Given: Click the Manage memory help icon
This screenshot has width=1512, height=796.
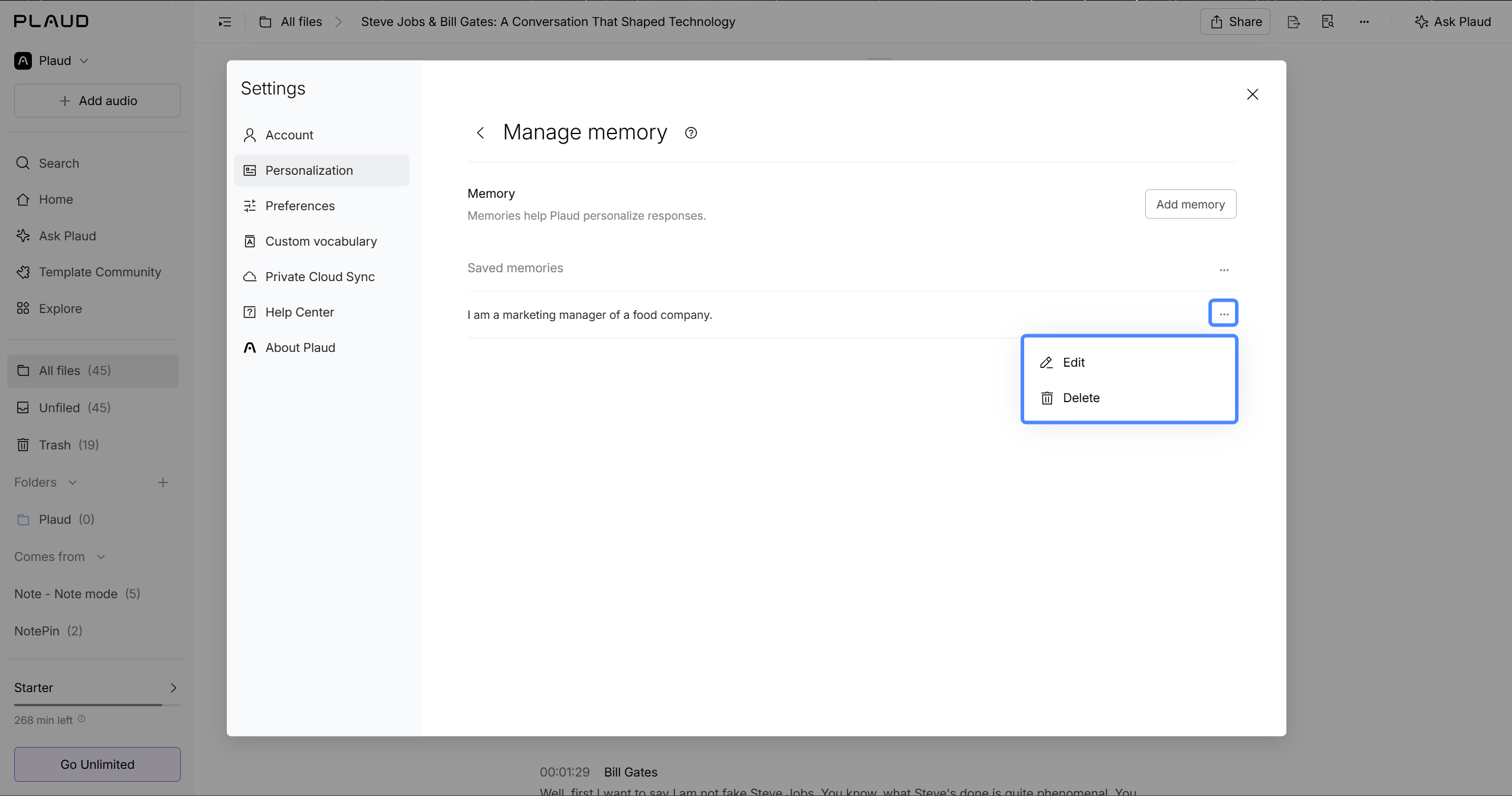Looking at the screenshot, I should 691,133.
